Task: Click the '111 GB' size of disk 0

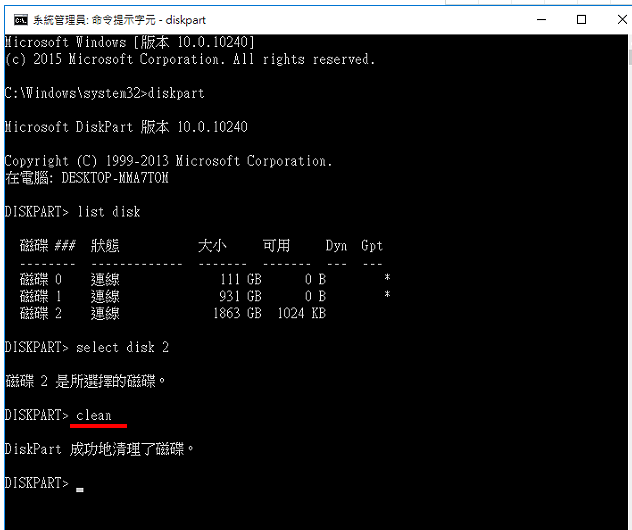Action: click(241, 279)
